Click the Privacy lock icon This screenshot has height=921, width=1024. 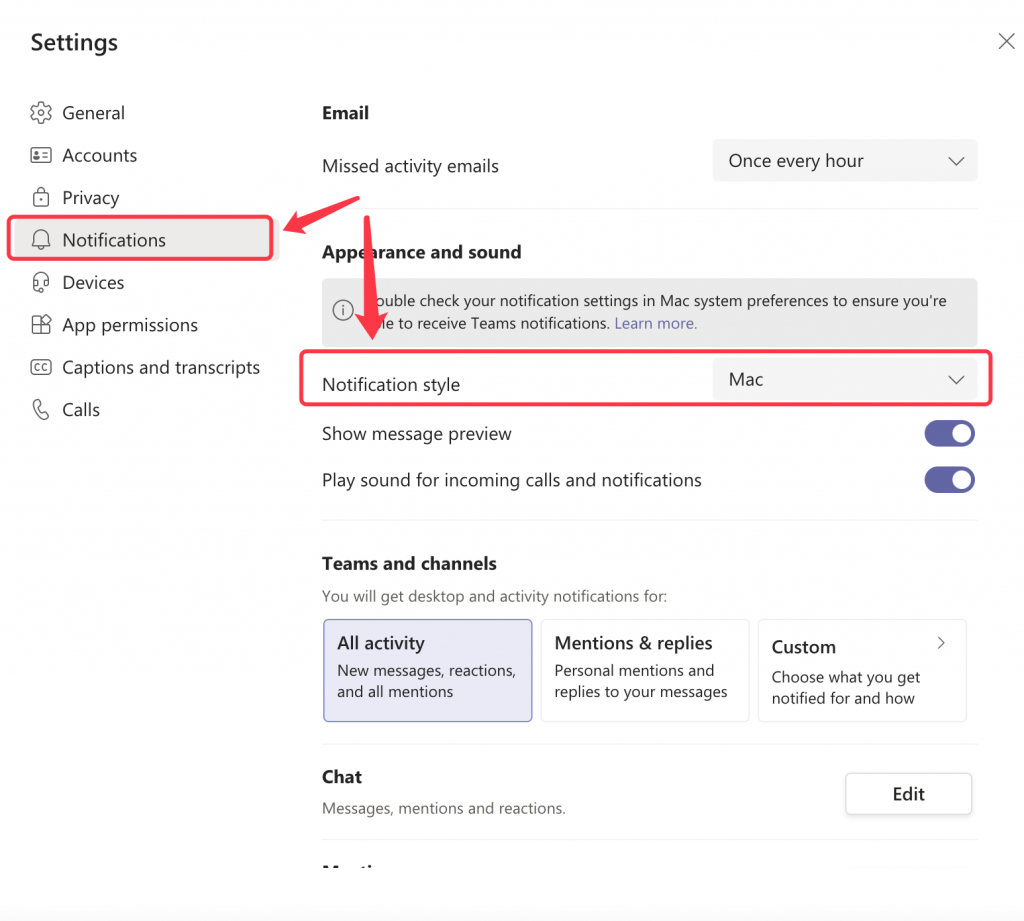41,197
